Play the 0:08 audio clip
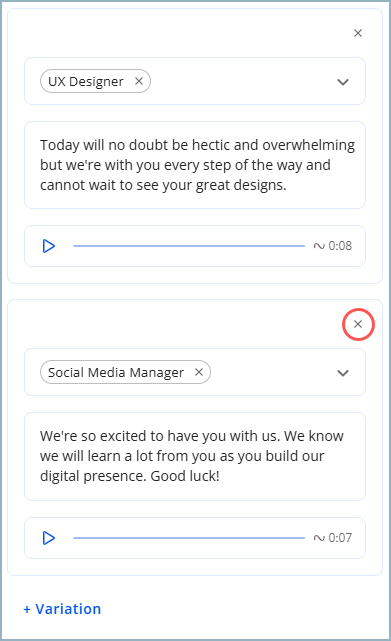The image size is (391, 641). tap(49, 246)
